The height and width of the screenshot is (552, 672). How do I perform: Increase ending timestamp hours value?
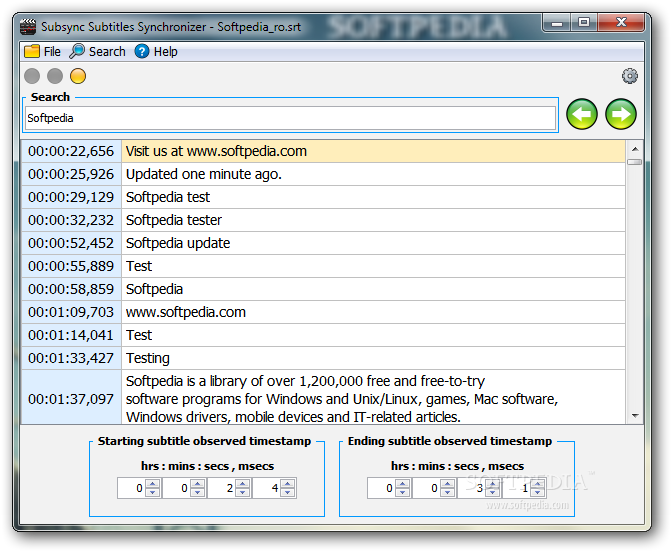[402, 483]
